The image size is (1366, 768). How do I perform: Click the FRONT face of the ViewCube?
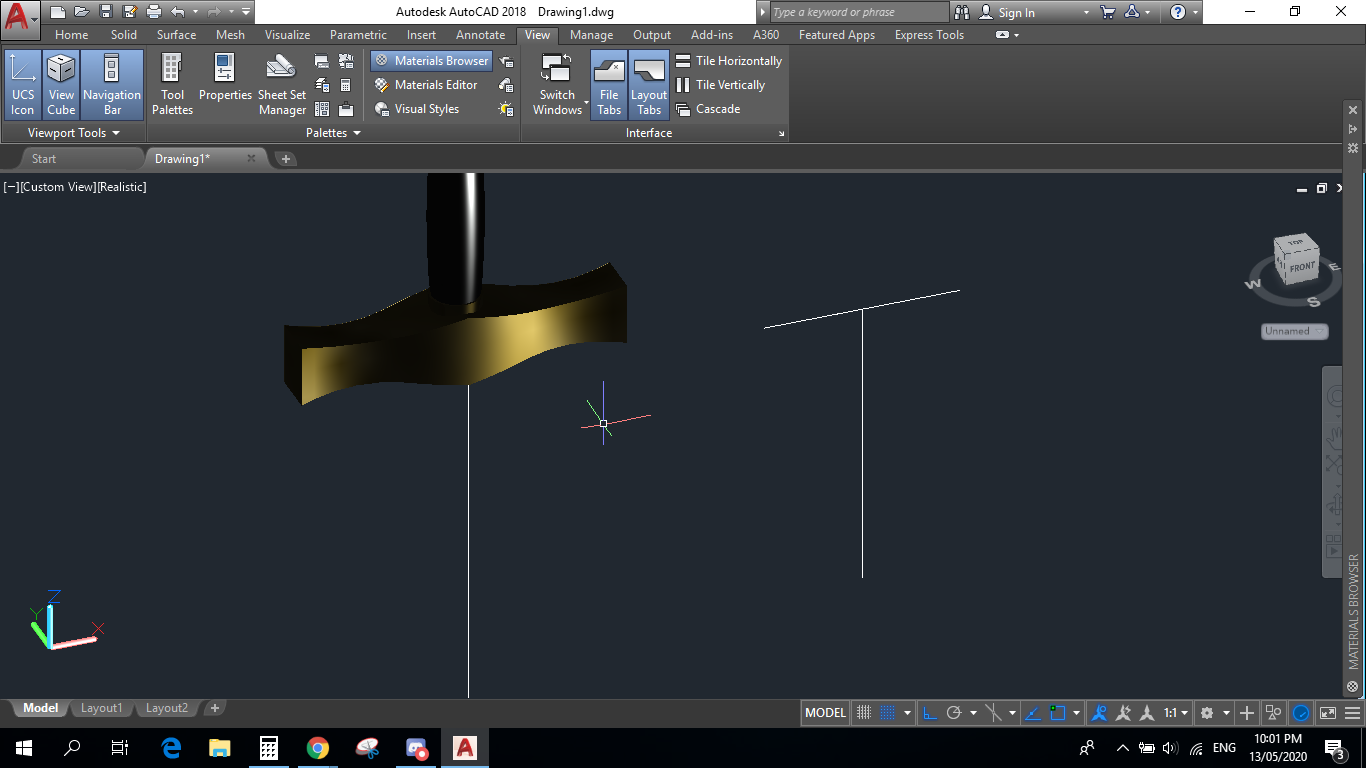click(1302, 268)
